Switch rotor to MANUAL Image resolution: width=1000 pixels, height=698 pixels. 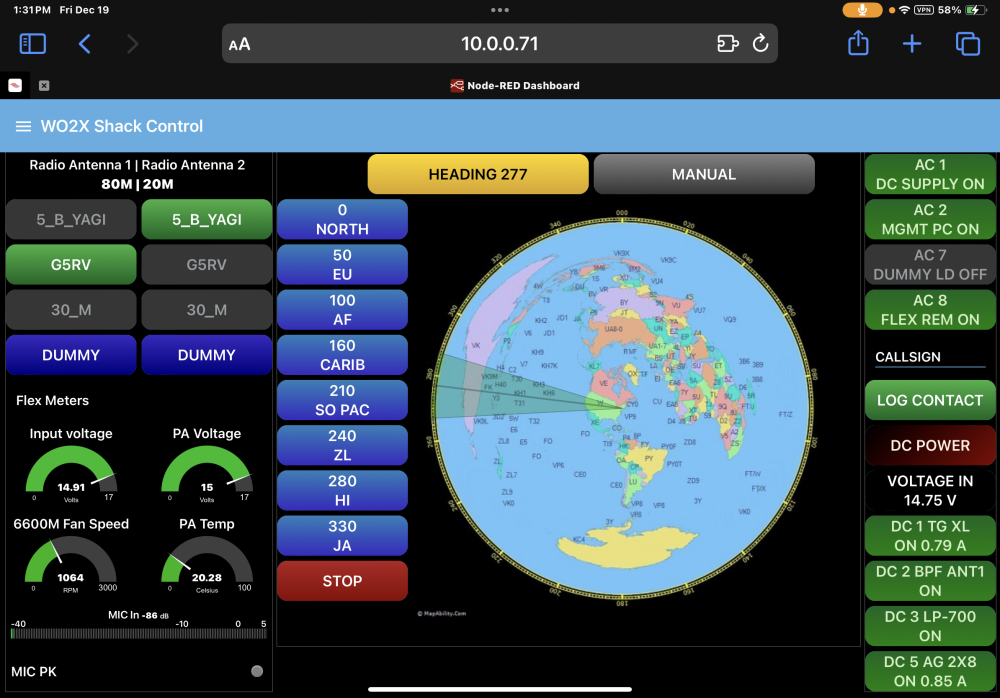tap(704, 174)
